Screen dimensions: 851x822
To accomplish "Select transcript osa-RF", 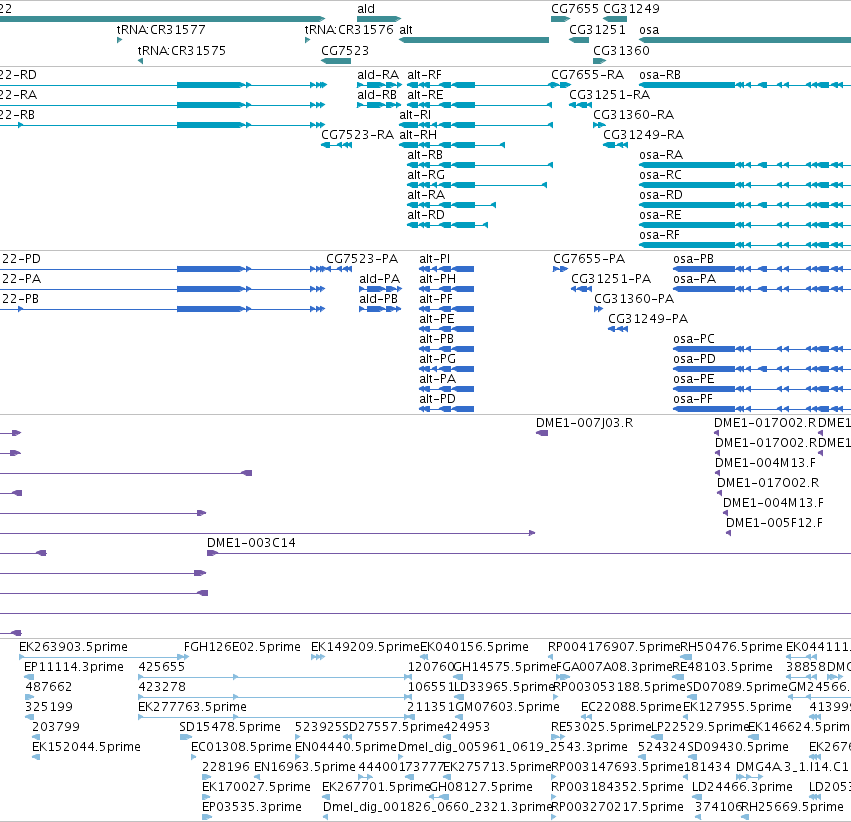I will 659,235.
